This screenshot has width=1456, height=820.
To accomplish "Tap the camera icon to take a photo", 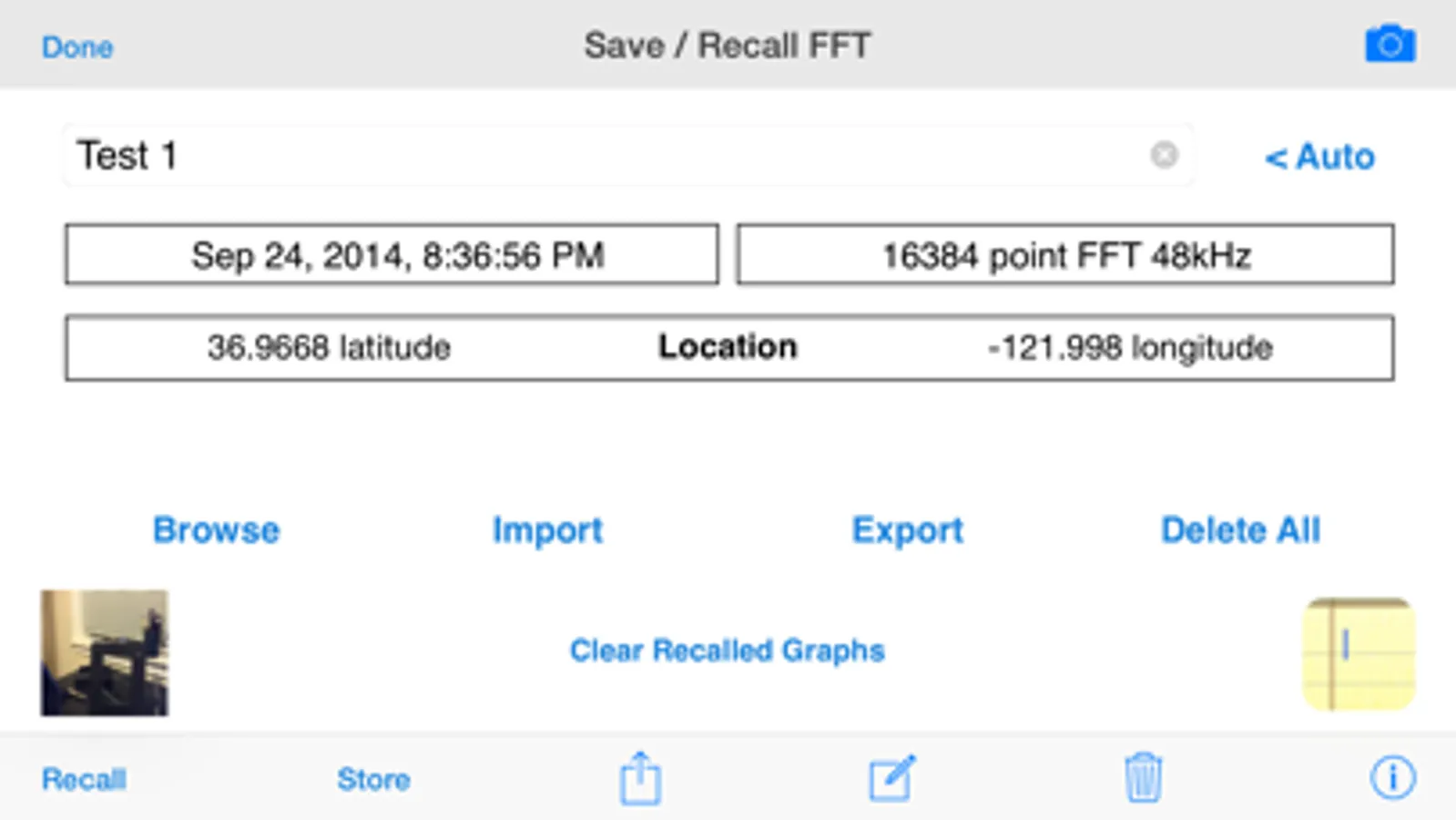I will 1390,44.
